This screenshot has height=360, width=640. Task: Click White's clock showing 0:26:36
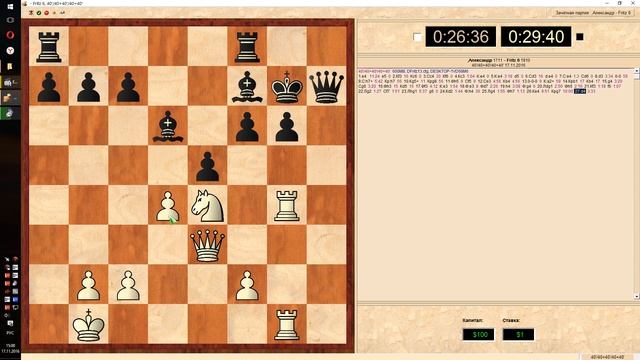(x=461, y=37)
